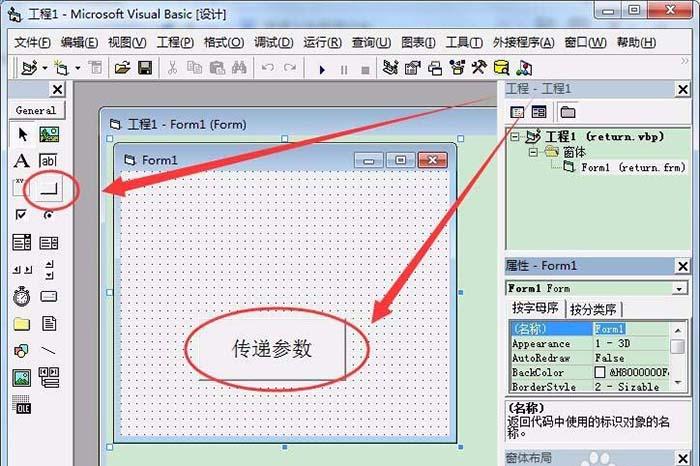Click the Add Form toolbar icon
The width and height of the screenshot is (700, 466).
(61, 68)
